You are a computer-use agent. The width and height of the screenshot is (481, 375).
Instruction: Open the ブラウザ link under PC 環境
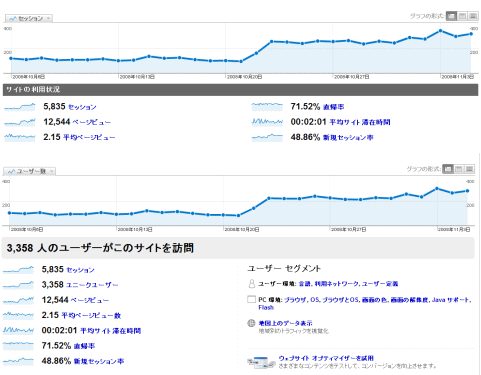click(x=295, y=300)
